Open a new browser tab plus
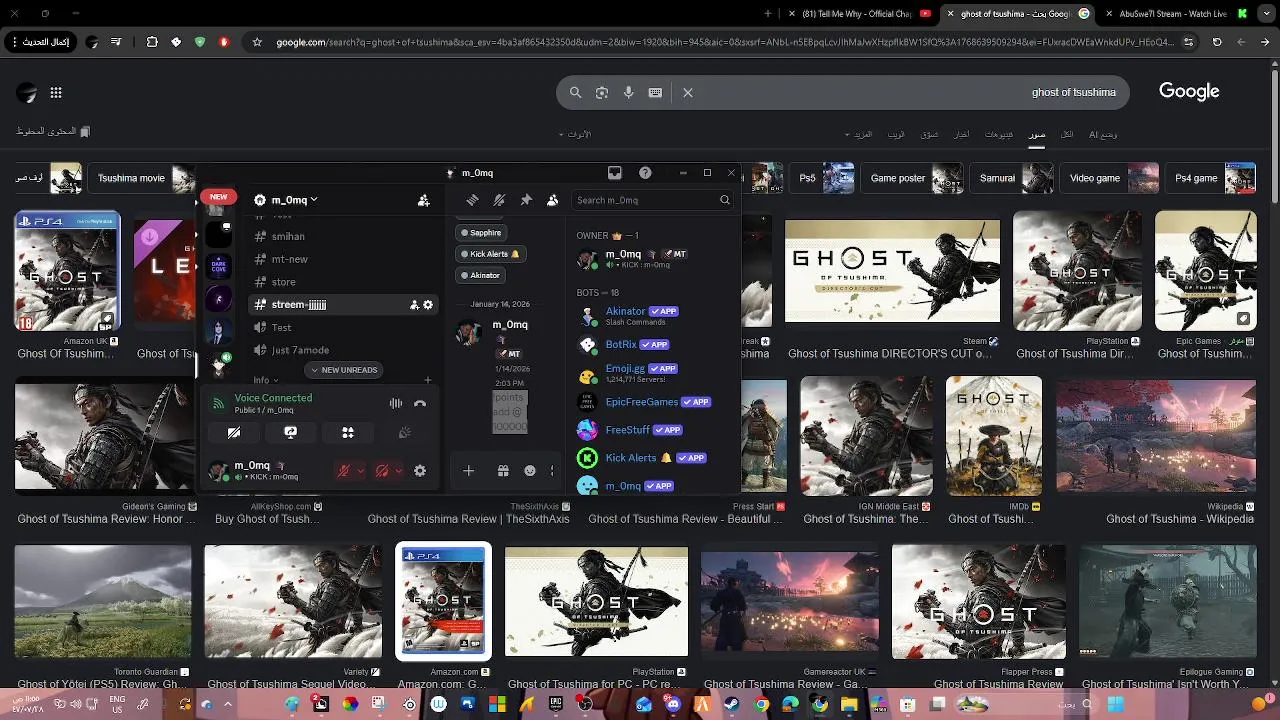 (x=768, y=14)
